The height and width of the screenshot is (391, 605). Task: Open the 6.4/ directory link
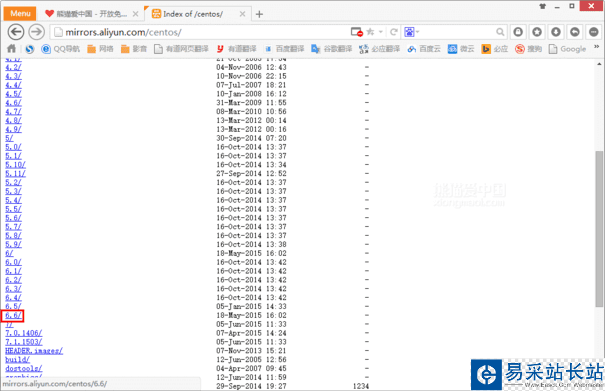pyautogui.click(x=14, y=298)
